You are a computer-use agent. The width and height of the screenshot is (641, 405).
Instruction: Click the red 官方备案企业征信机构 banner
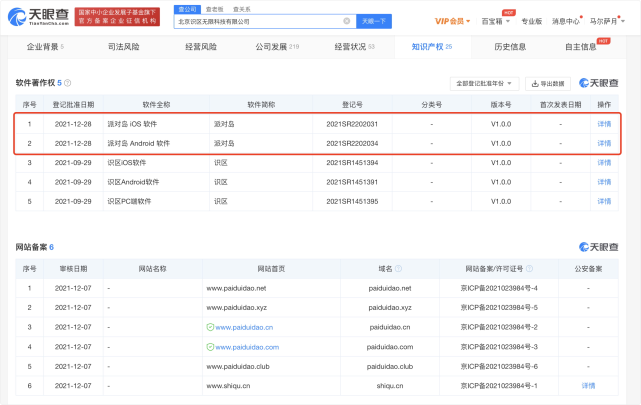click(x=117, y=17)
